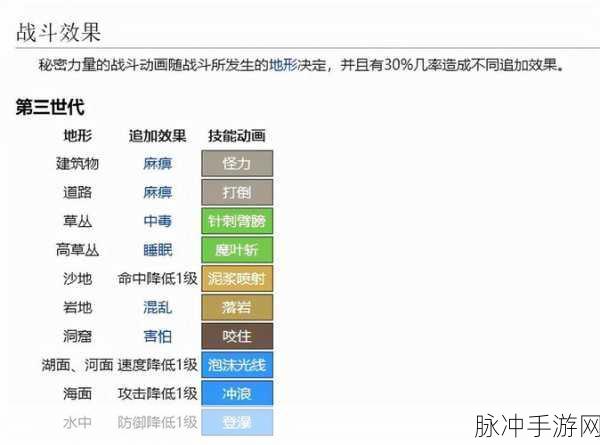This screenshot has width=600, height=445.
Task: Click the 打倒 move box
Action: [x=237, y=192]
